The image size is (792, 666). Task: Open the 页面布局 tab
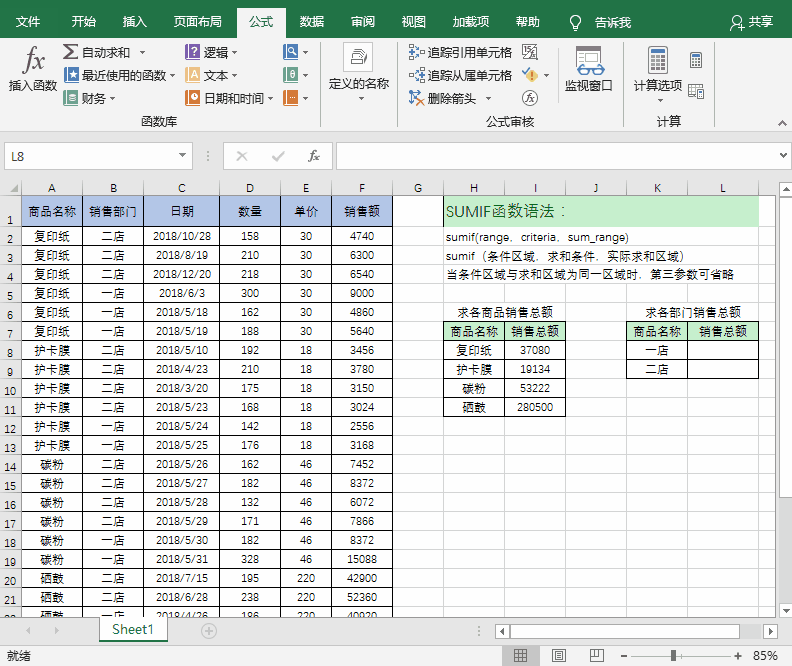tap(197, 22)
